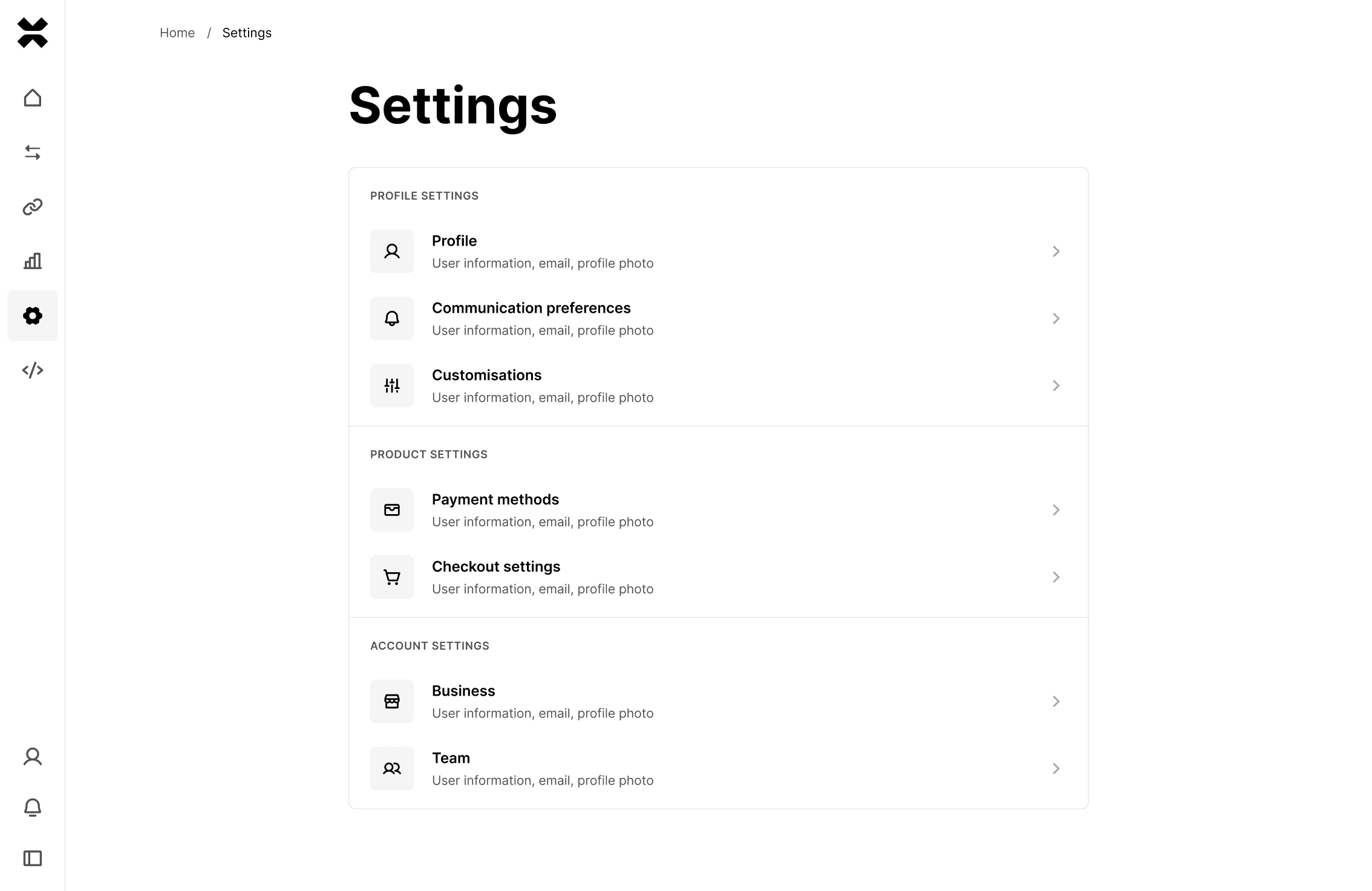Click the Settings breadcrumb item
This screenshot has height=891, width=1372.
pos(247,33)
